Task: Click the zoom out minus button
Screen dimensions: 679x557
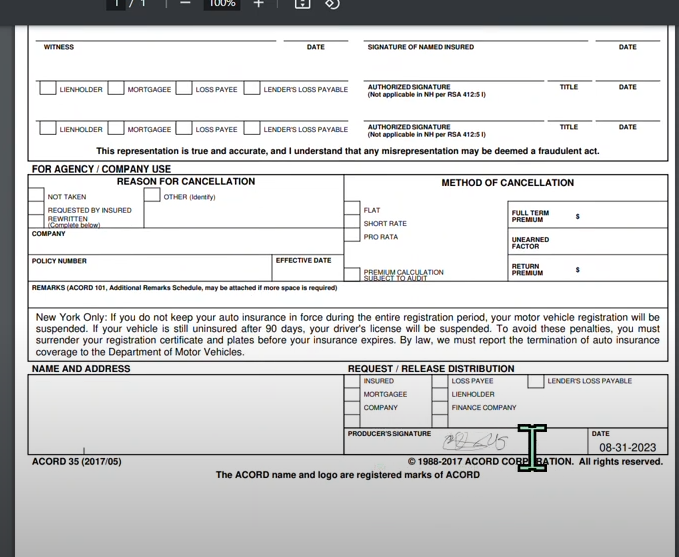Action: tap(185, 3)
